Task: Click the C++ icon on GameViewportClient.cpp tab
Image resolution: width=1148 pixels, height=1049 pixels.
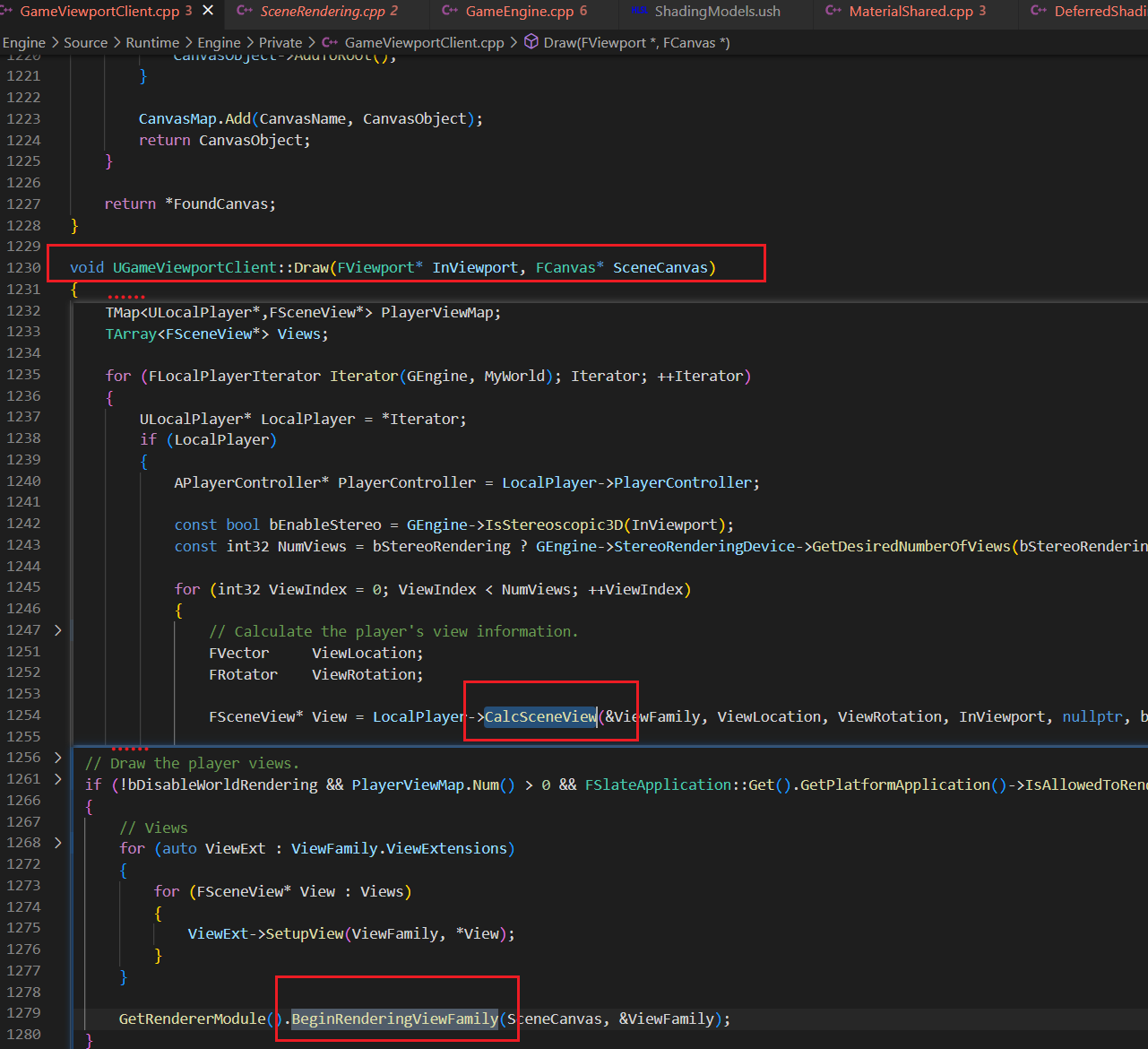Action: [x=6, y=11]
